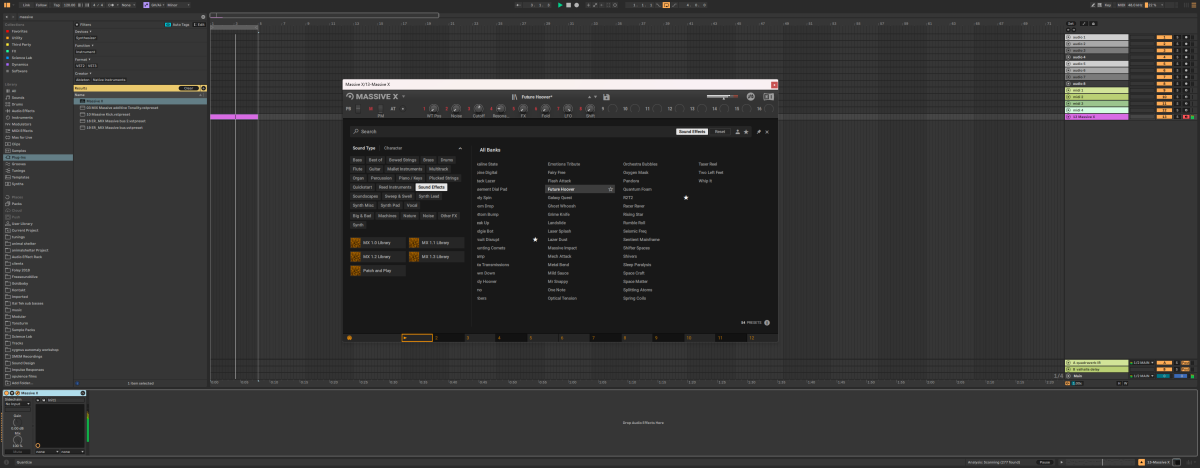The image size is (1200, 468).
Task: Deselect the Sound Effects sound type tag
Action: (x=431, y=187)
